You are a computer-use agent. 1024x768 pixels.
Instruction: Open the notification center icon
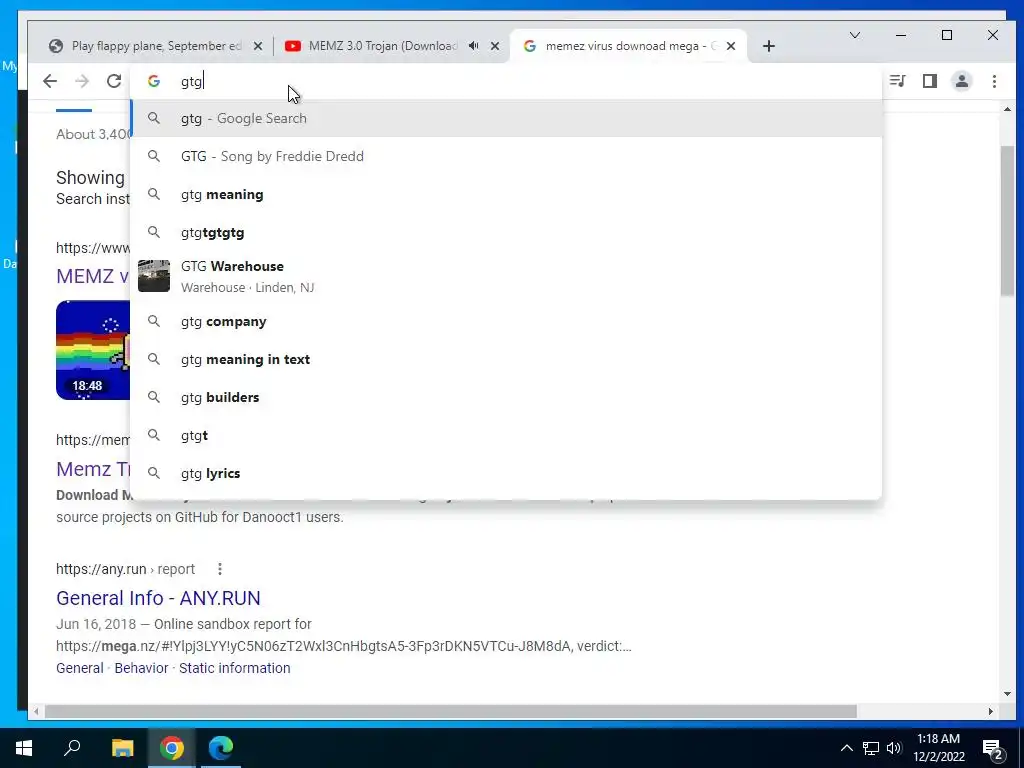pyautogui.click(x=993, y=748)
